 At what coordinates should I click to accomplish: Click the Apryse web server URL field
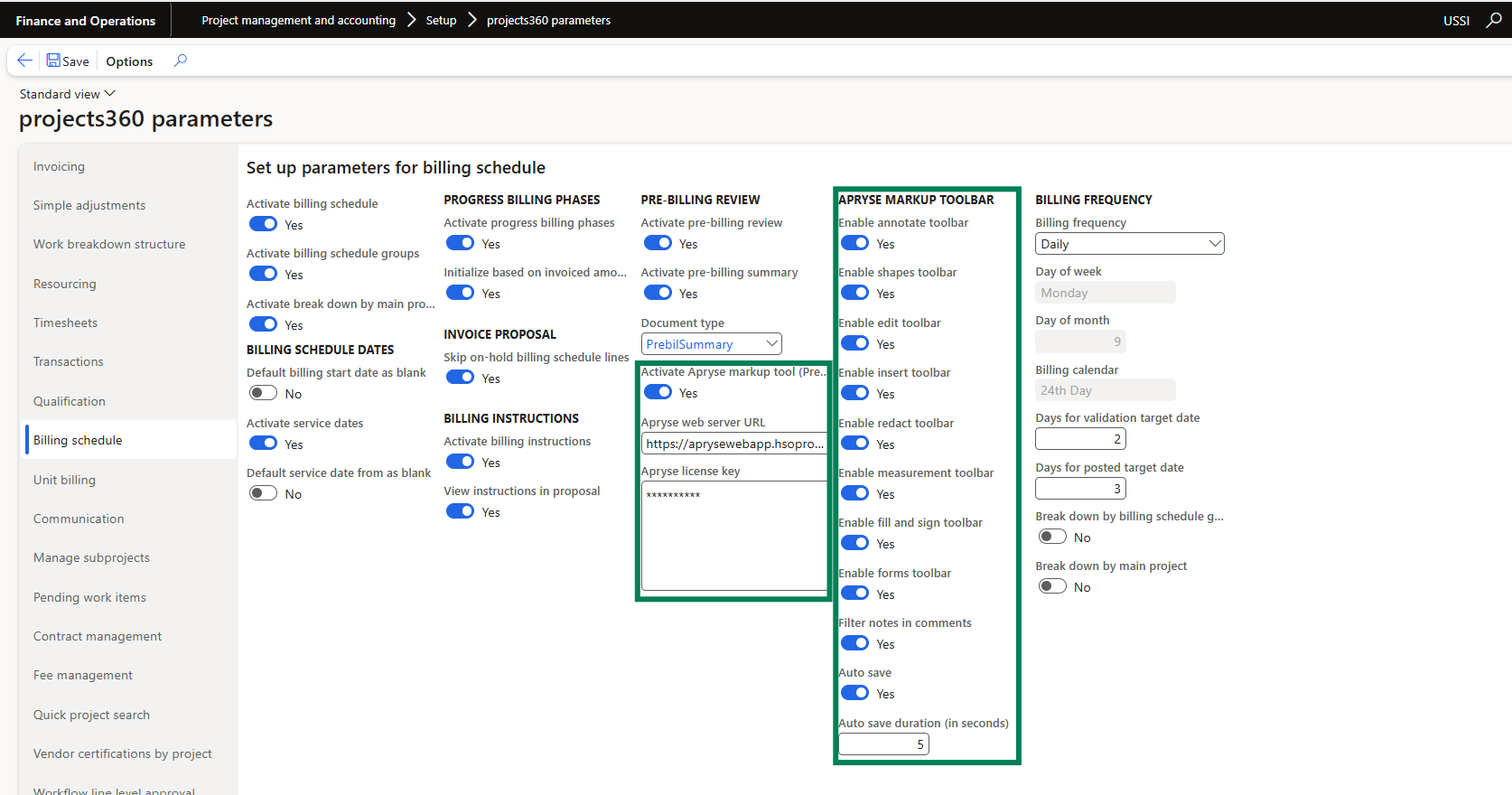point(733,444)
